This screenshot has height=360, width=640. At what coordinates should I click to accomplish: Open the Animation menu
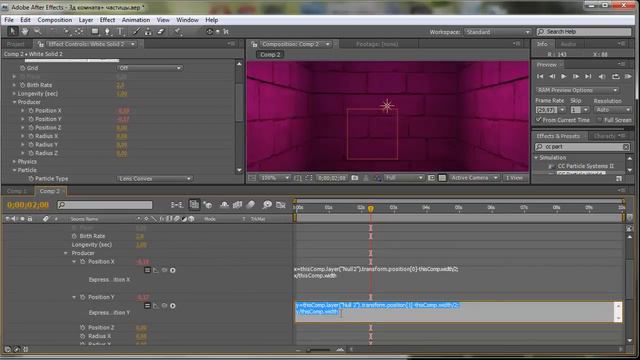click(136, 20)
